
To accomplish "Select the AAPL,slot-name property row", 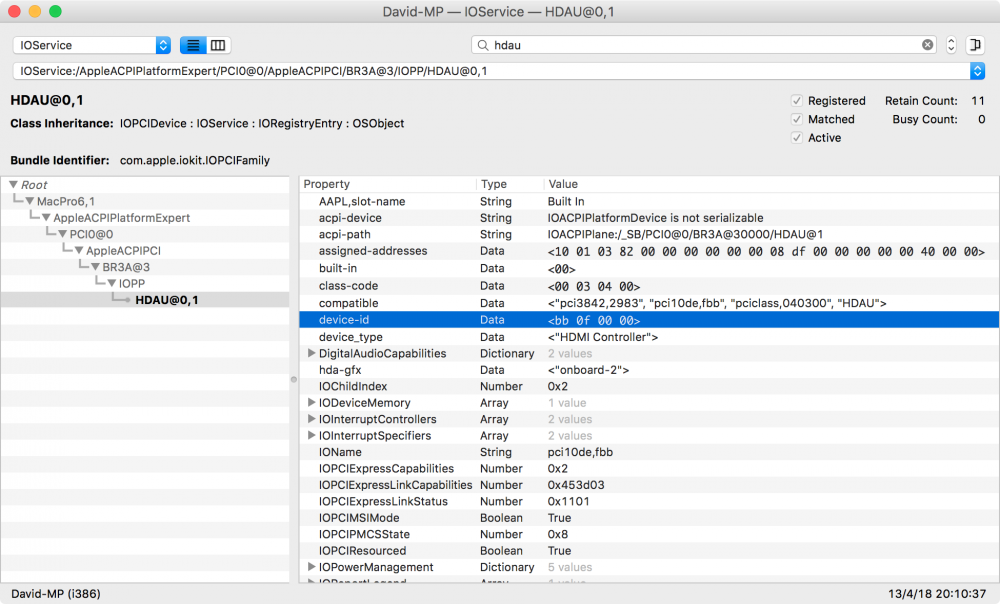I will [x=649, y=202].
